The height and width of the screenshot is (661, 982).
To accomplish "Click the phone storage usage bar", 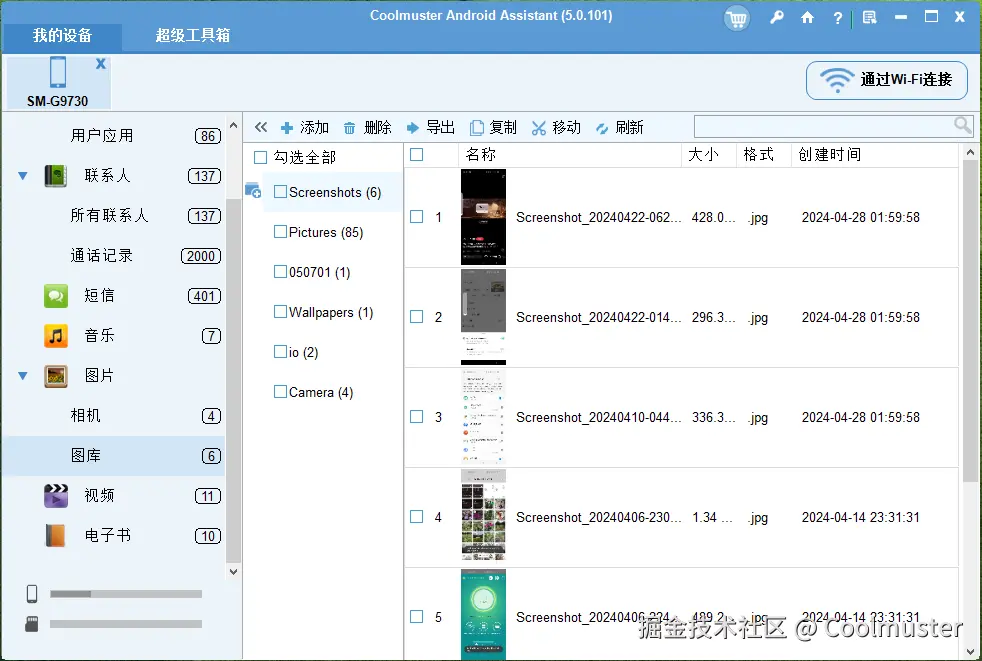I will [x=125, y=593].
